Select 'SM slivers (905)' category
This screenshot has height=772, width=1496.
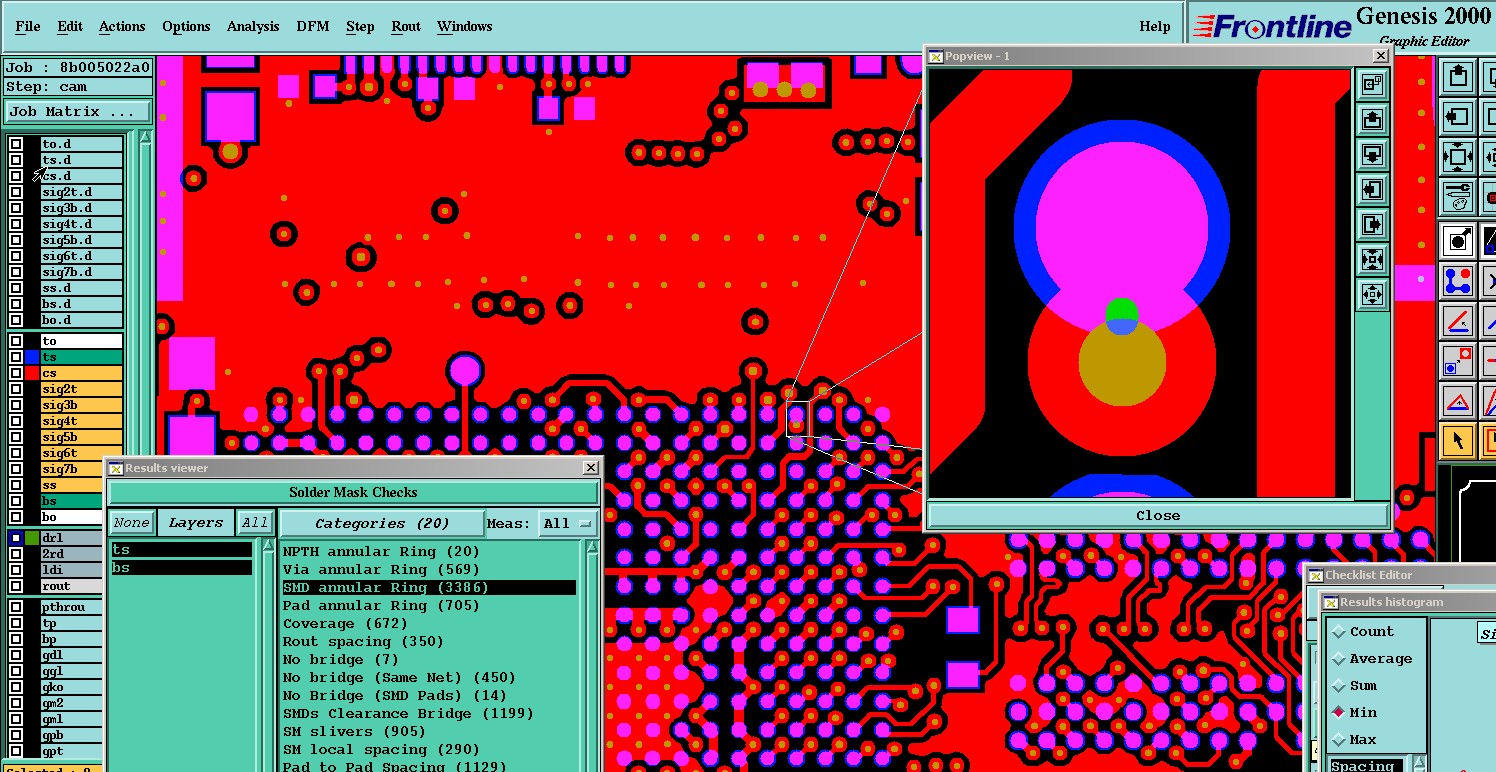click(x=356, y=732)
